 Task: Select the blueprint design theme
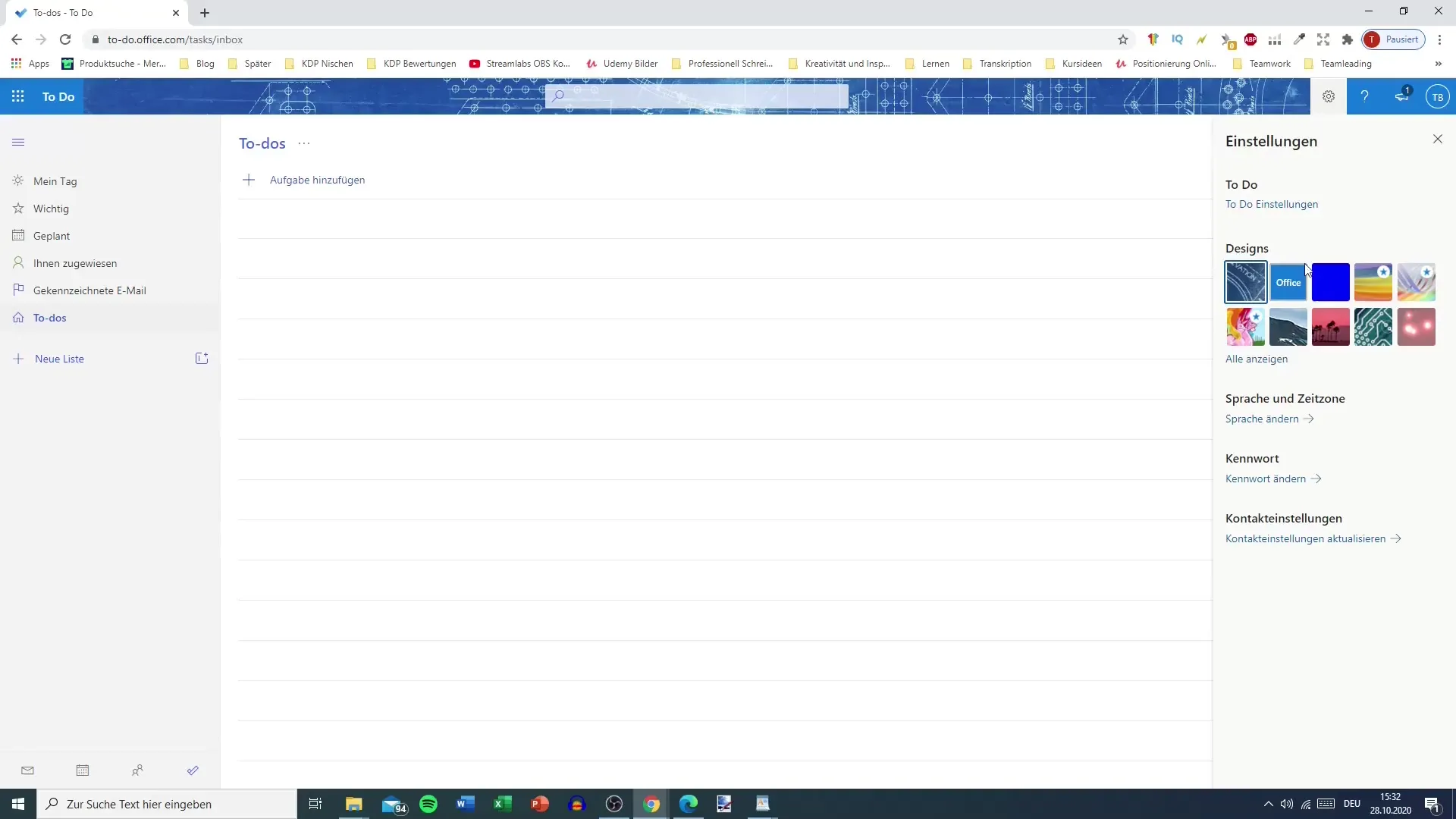click(x=1246, y=282)
